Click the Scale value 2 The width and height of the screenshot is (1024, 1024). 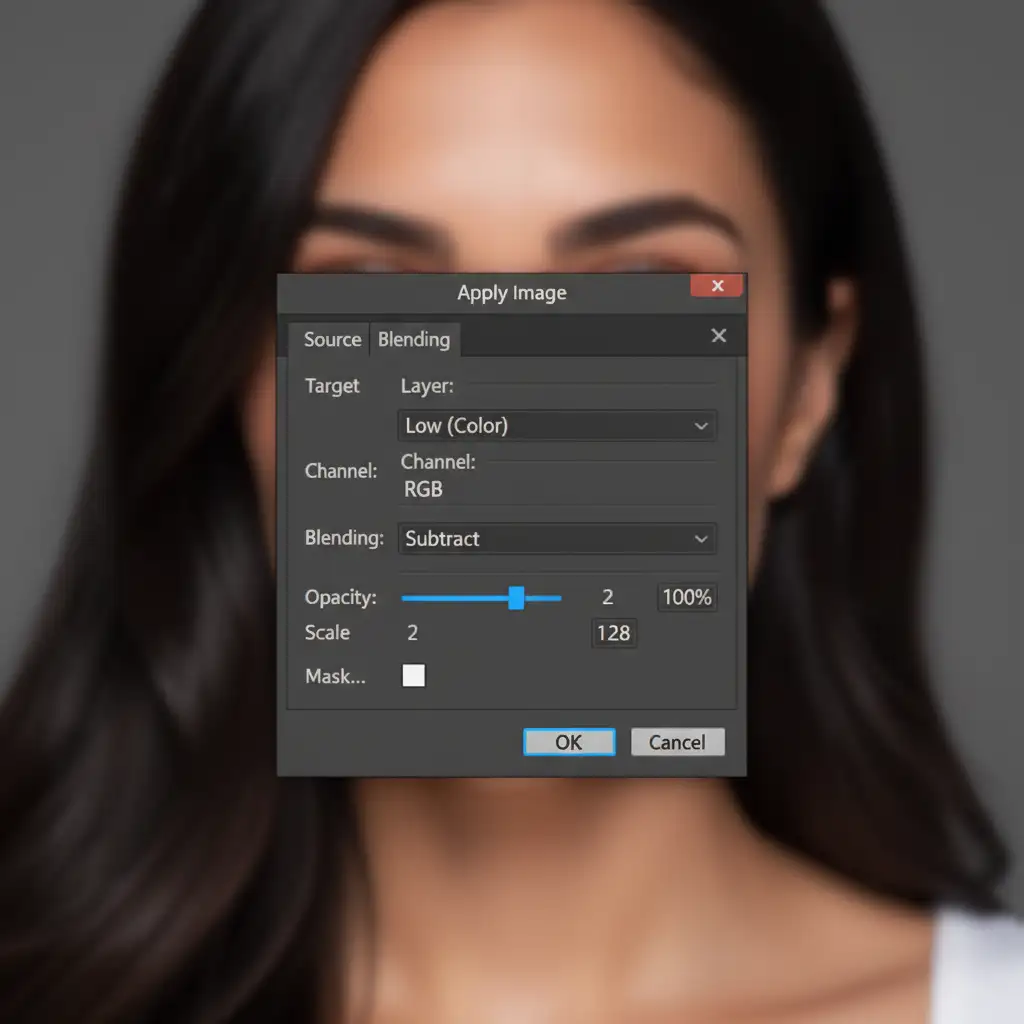(413, 633)
